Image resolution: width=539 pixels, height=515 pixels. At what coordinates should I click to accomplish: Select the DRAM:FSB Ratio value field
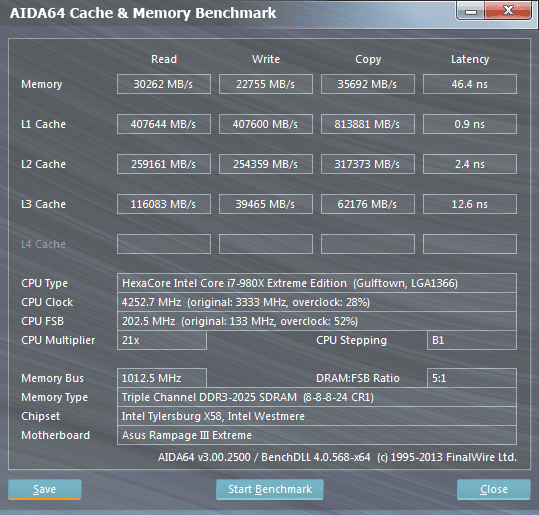click(472, 378)
